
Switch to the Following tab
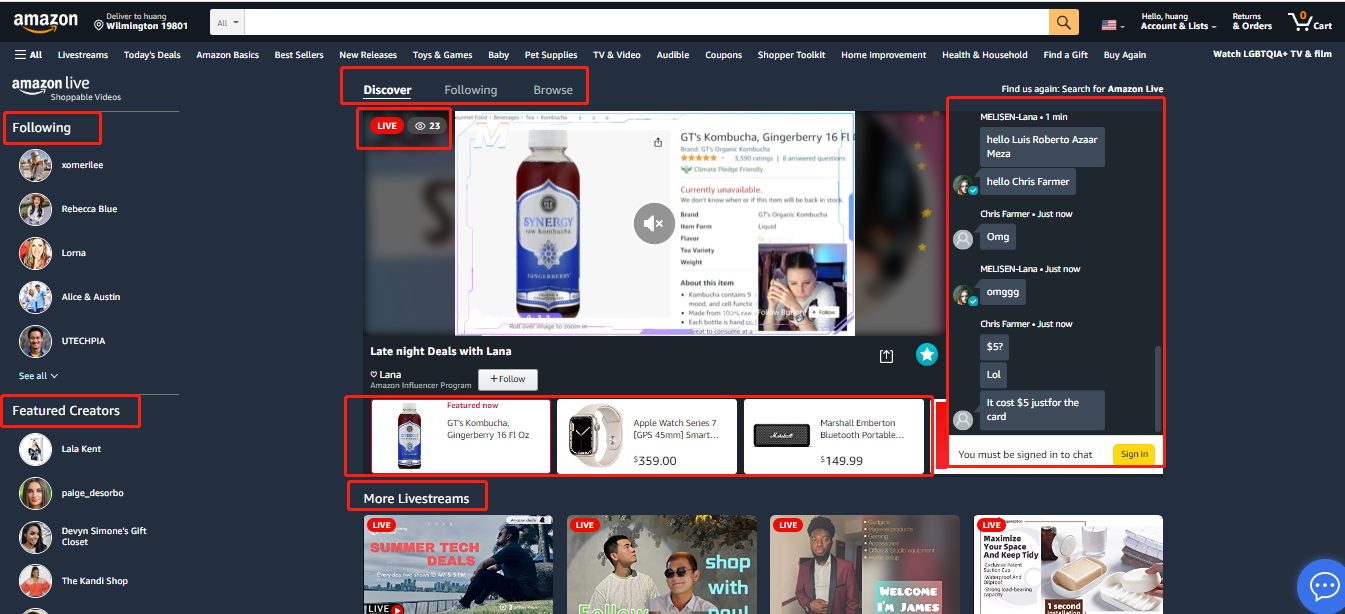471,90
